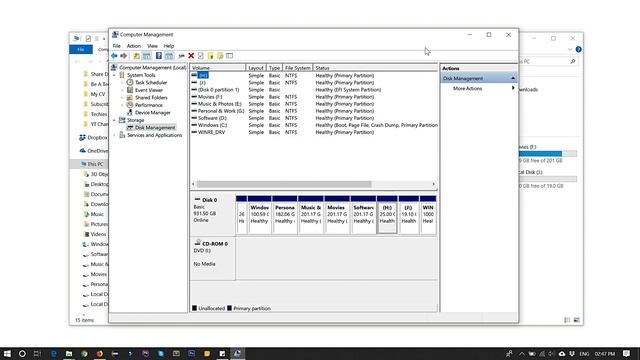Open the Windows Start button
640x360 pixels.
point(7,353)
